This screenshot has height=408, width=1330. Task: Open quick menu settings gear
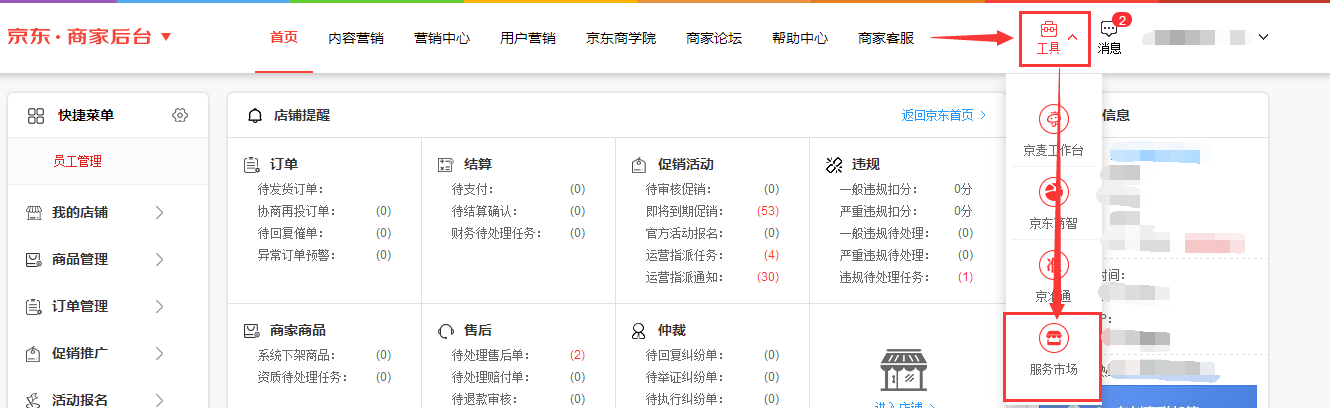180,115
